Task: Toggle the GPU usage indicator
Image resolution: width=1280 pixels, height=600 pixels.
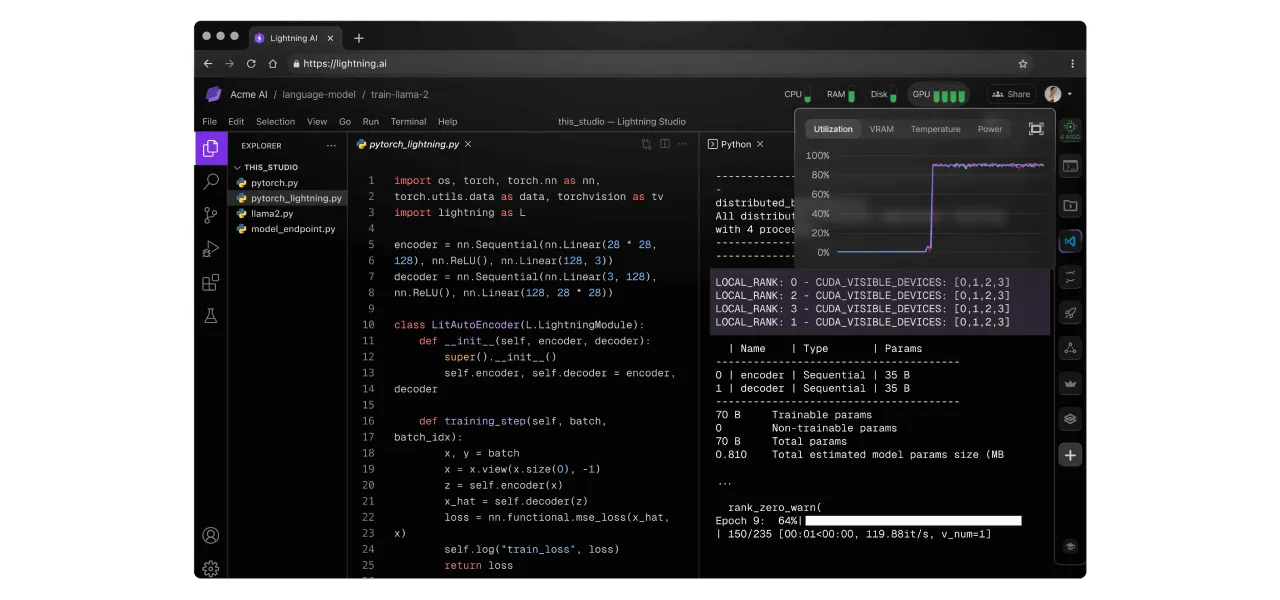Action: pyautogui.click(x=938, y=94)
